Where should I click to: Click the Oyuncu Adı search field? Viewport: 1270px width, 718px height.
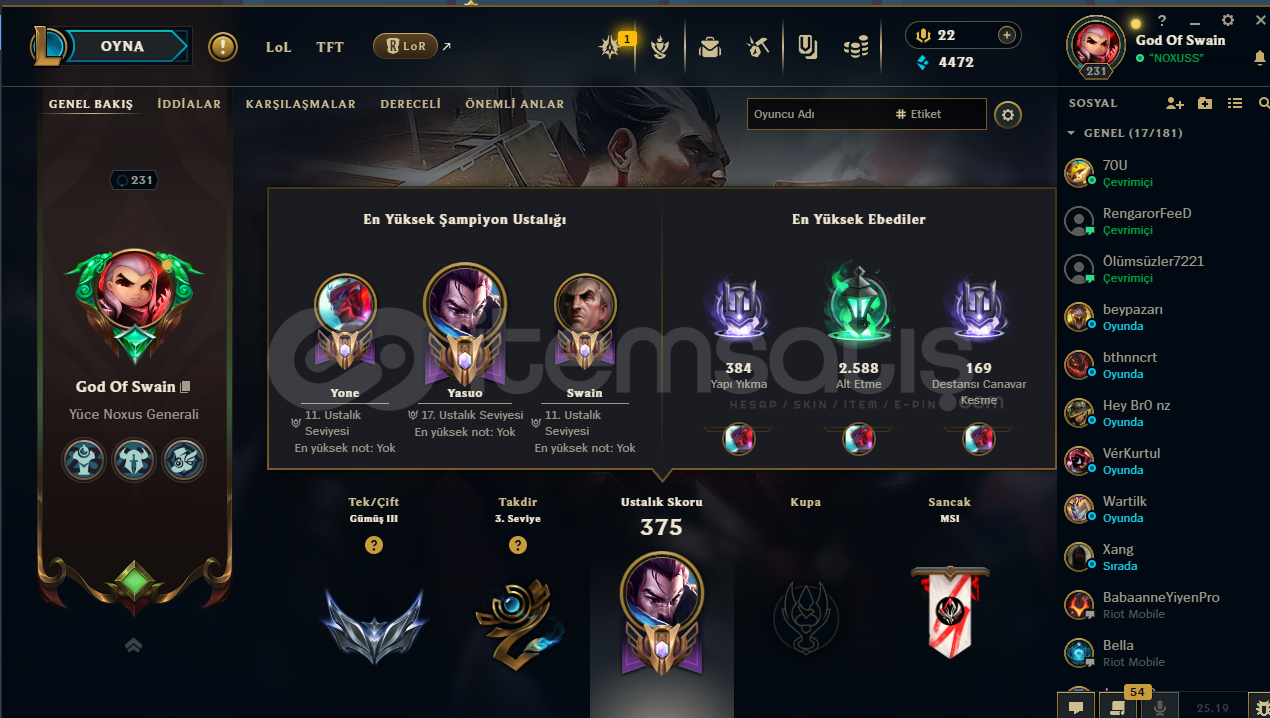click(820, 114)
